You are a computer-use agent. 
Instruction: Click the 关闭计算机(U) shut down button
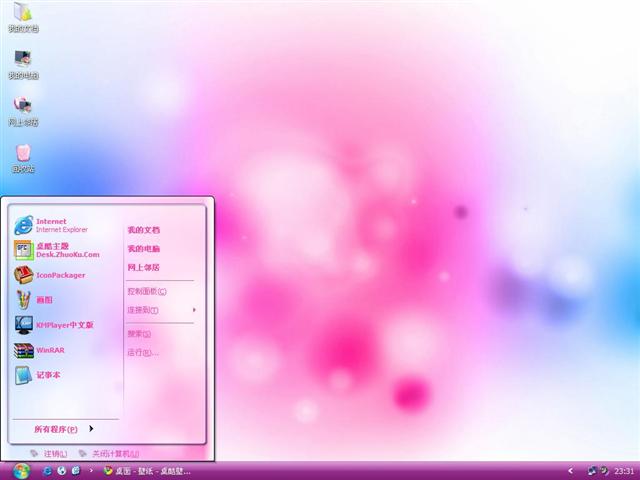coord(109,453)
